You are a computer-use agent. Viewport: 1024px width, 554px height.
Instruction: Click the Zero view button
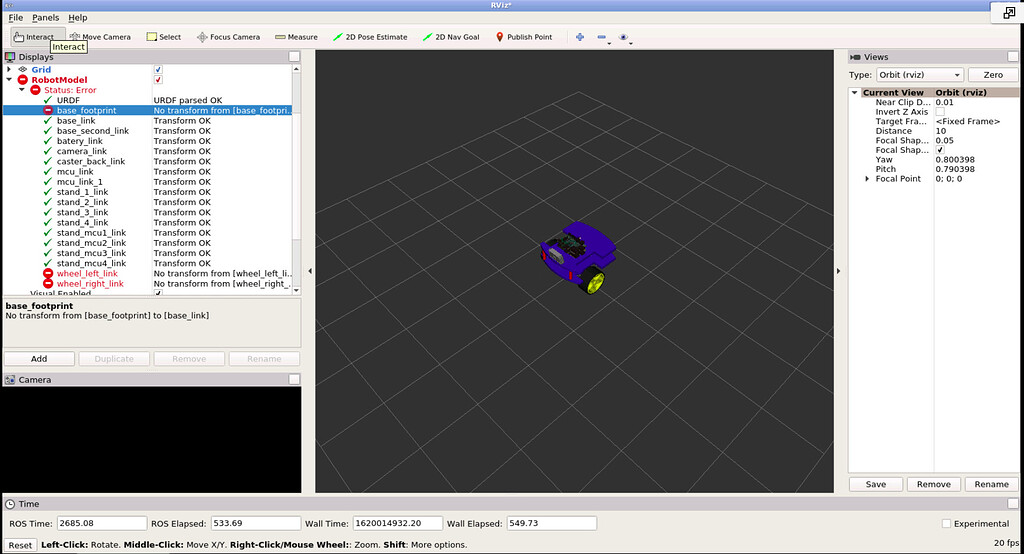tap(993, 74)
